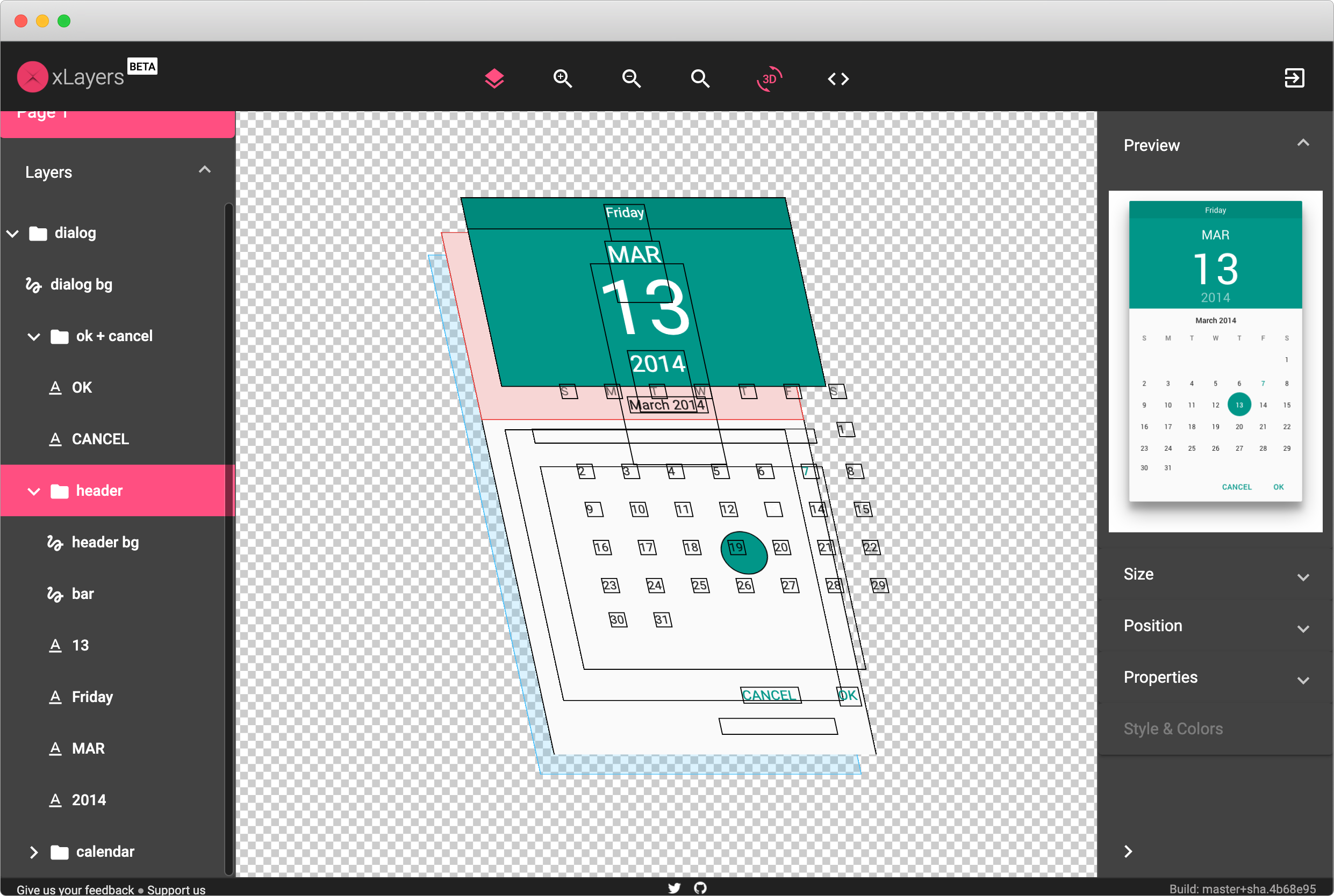
Task: Click the export/exit icon at top right
Action: pyautogui.click(x=1294, y=78)
